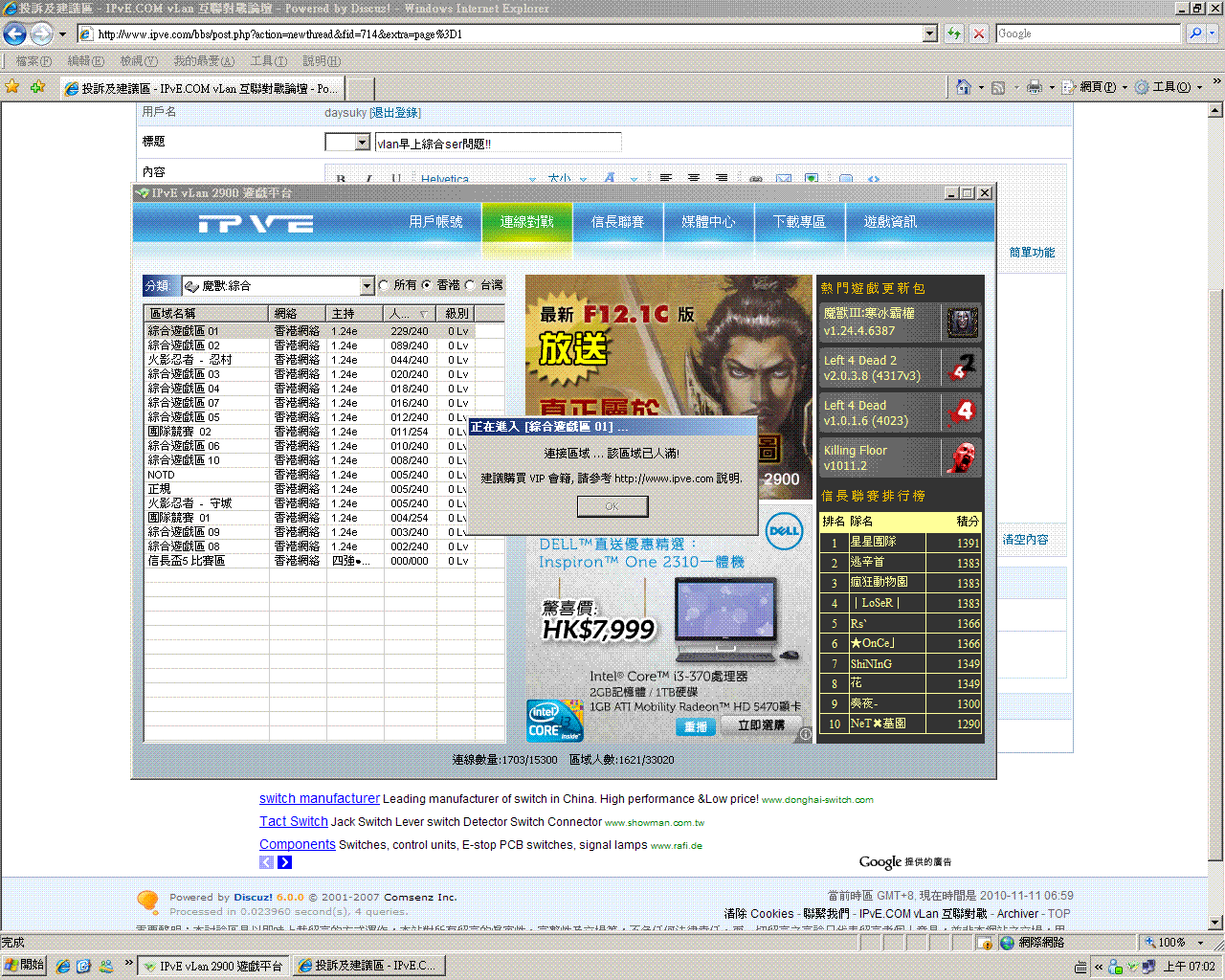The height and width of the screenshot is (980, 1225).
Task: Select the 所有 radio button
Action: 385,285
